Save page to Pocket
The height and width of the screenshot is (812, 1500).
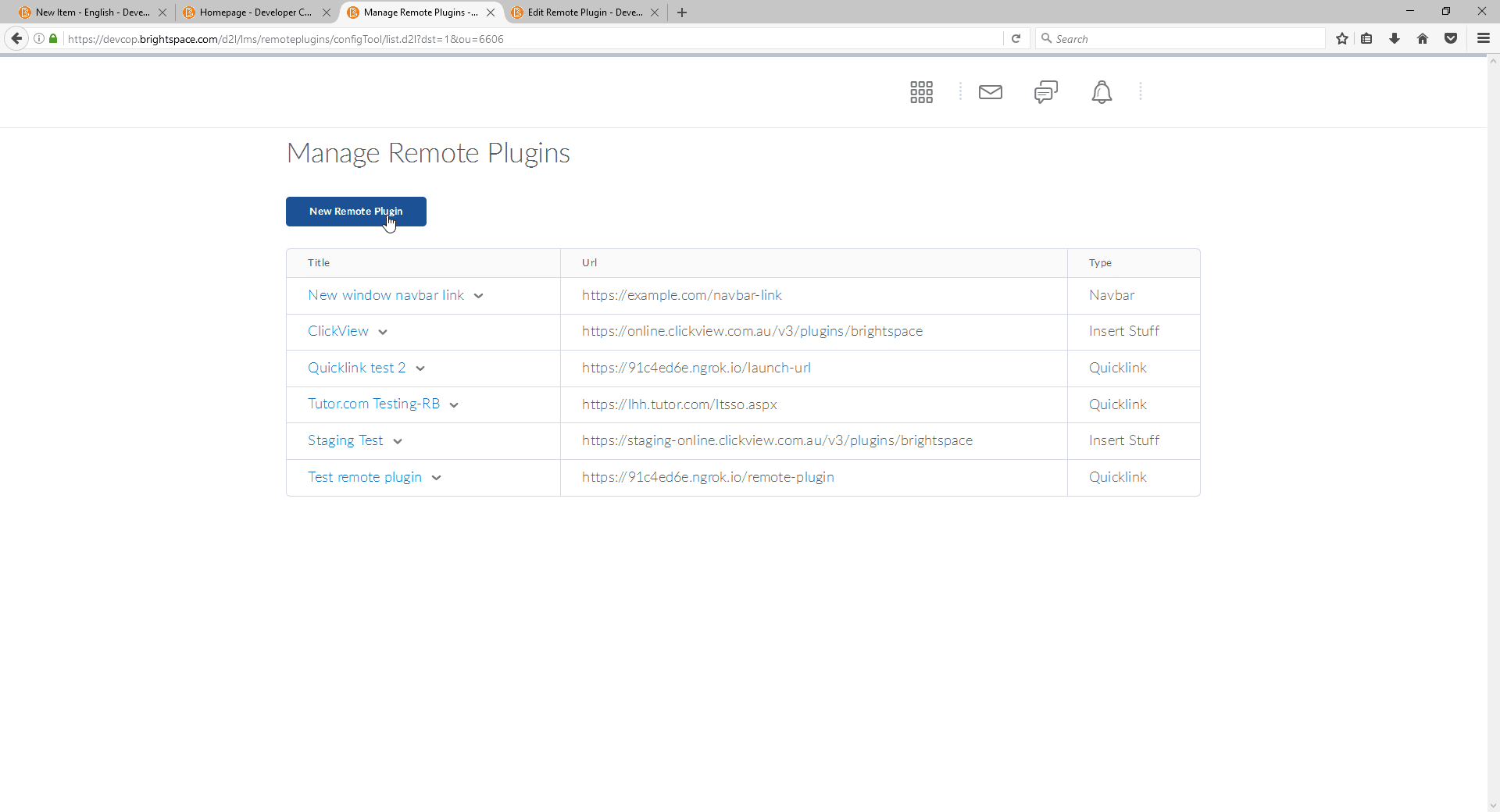coord(1452,38)
